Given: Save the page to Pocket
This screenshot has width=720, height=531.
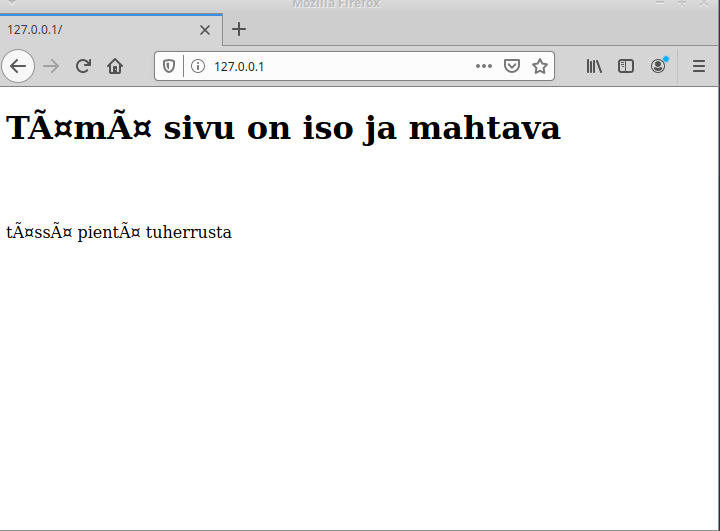Looking at the screenshot, I should [511, 66].
